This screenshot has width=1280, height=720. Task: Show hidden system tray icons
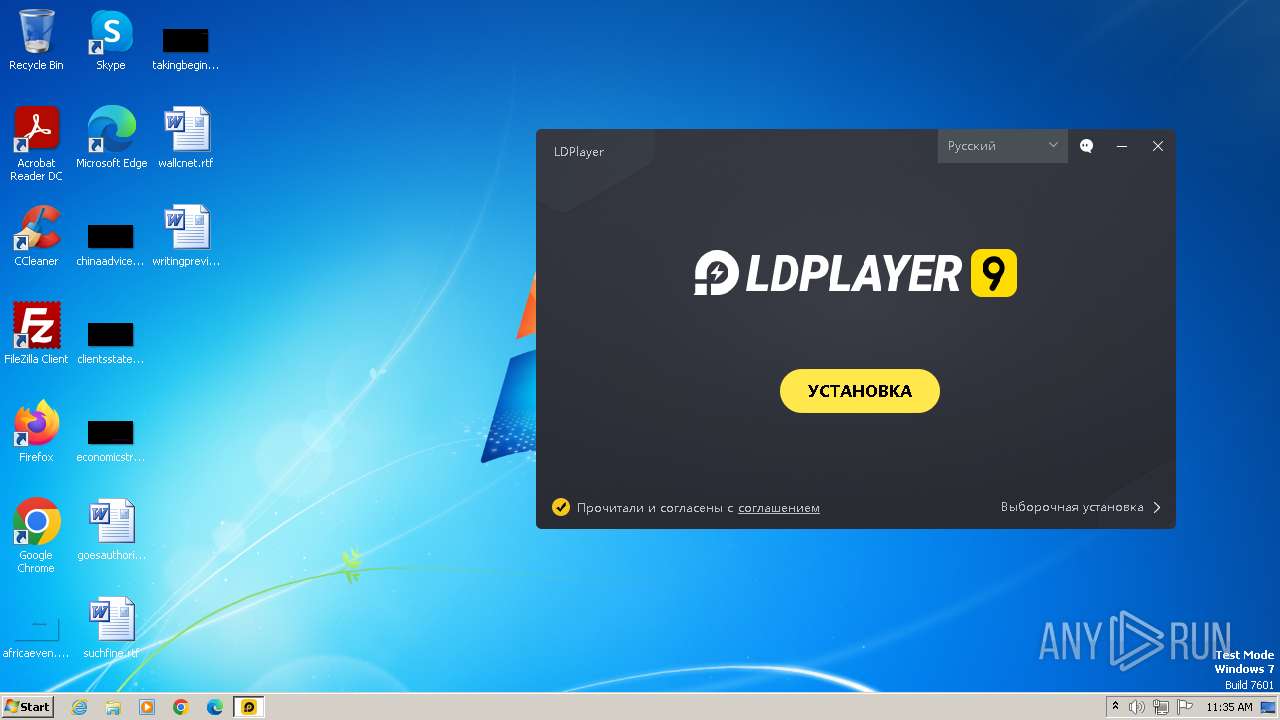point(1116,707)
